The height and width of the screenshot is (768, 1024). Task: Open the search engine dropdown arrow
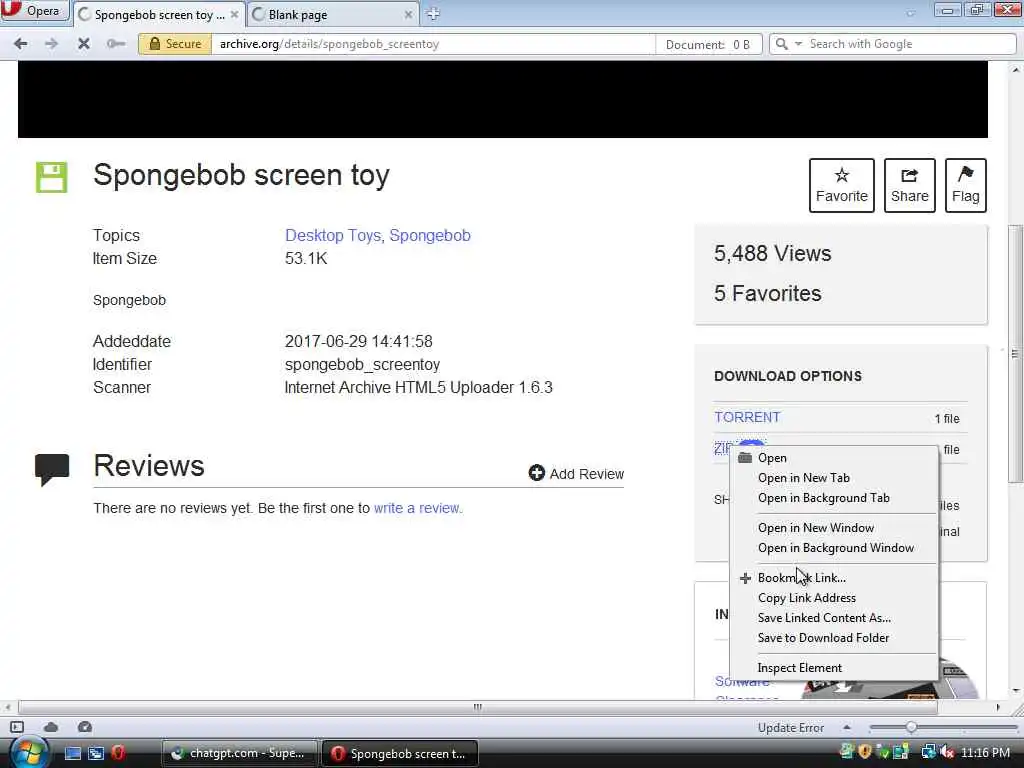coord(798,44)
